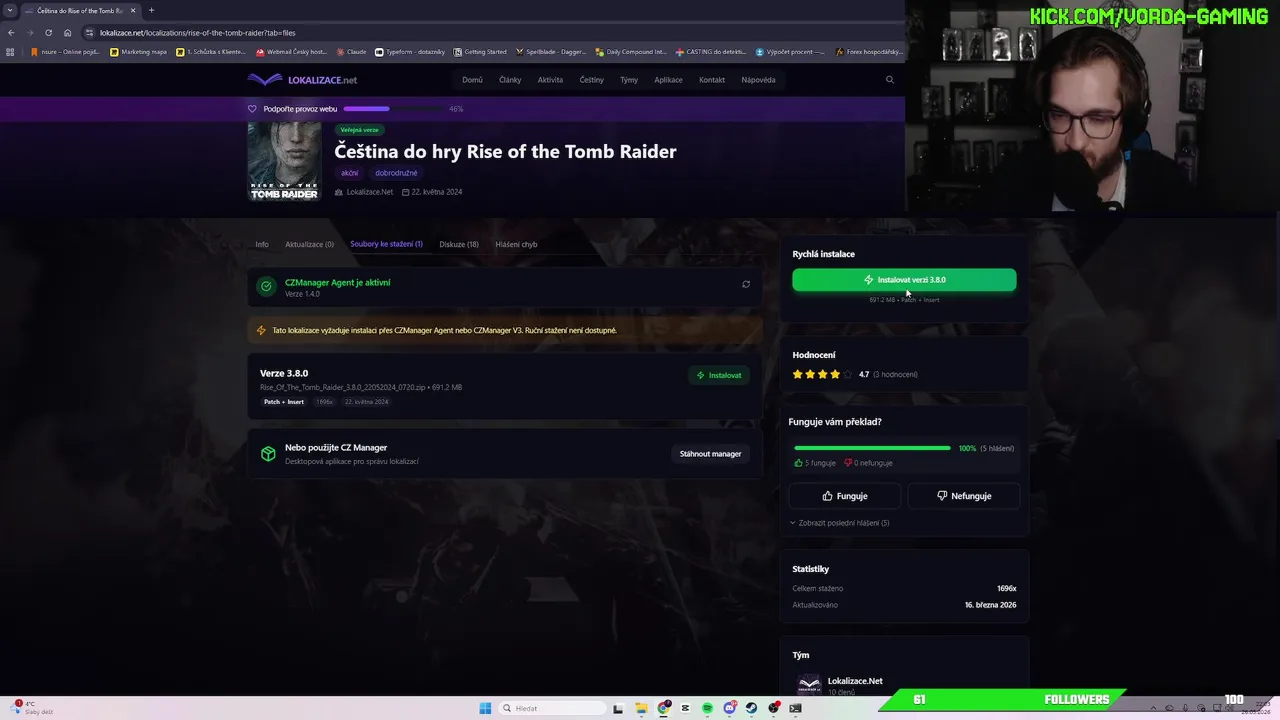1280x720 pixels.
Task: Click Instalovat button for Verze 3.8.0
Action: (x=720, y=375)
